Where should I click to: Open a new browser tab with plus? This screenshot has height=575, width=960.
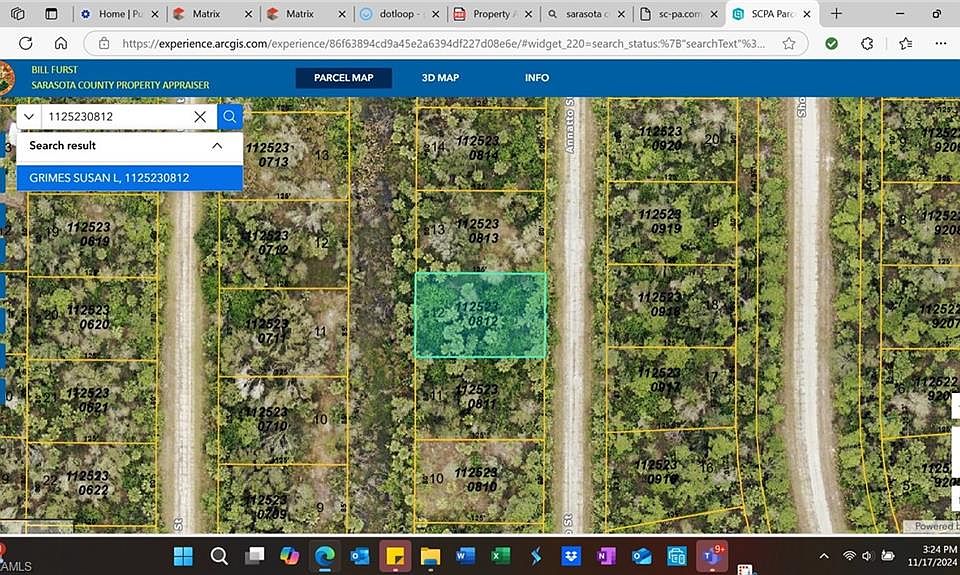tap(836, 13)
